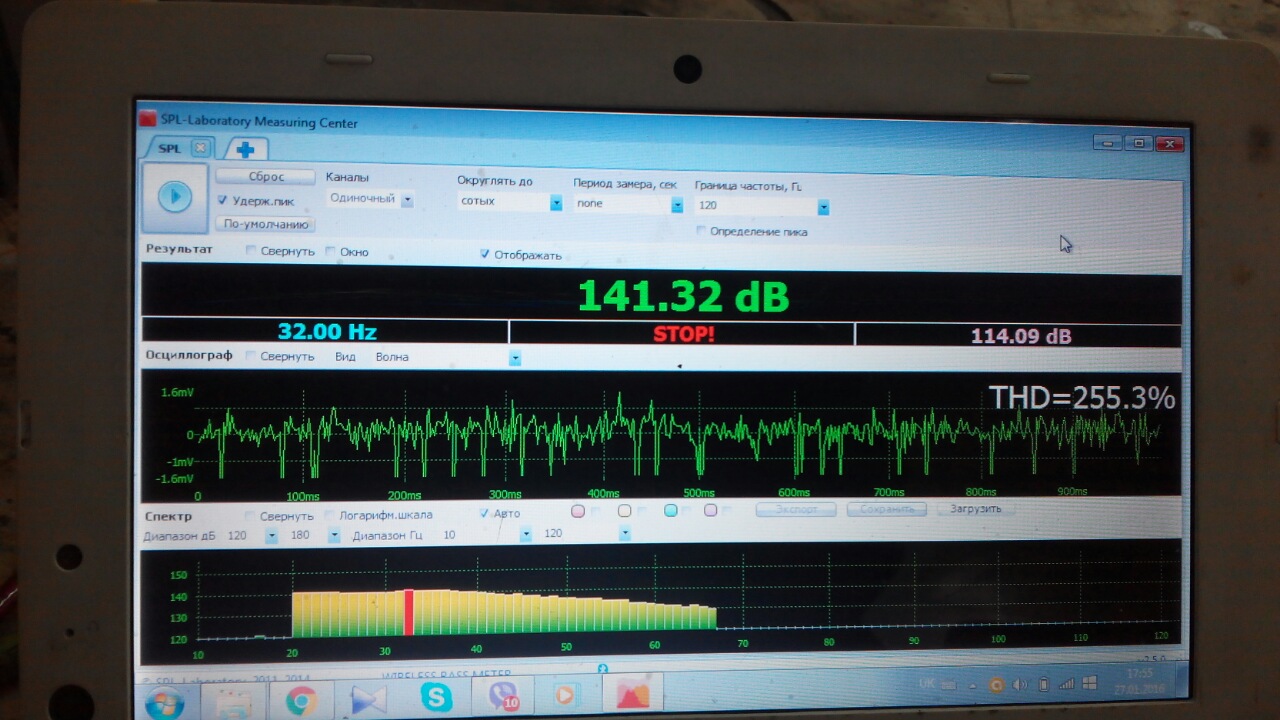Open Google Chrome from the taskbar
Viewport: 1280px width, 720px height.
[x=301, y=701]
